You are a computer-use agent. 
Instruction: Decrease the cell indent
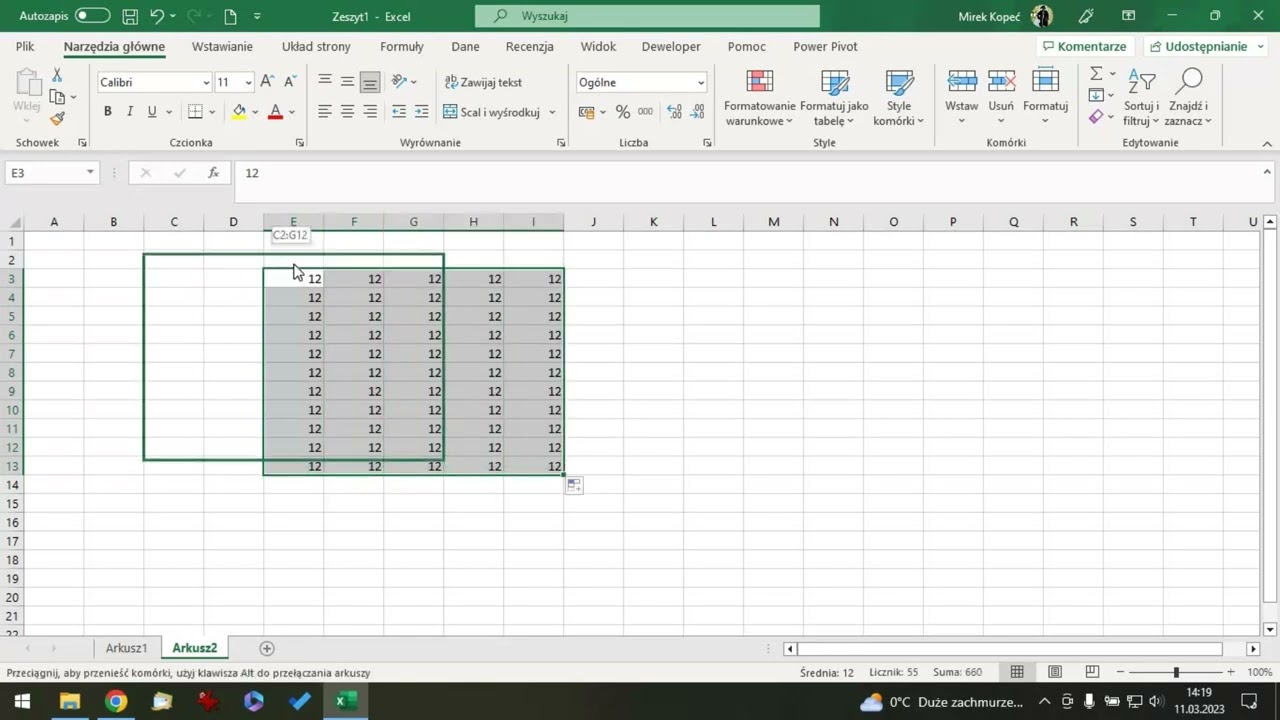coord(399,112)
